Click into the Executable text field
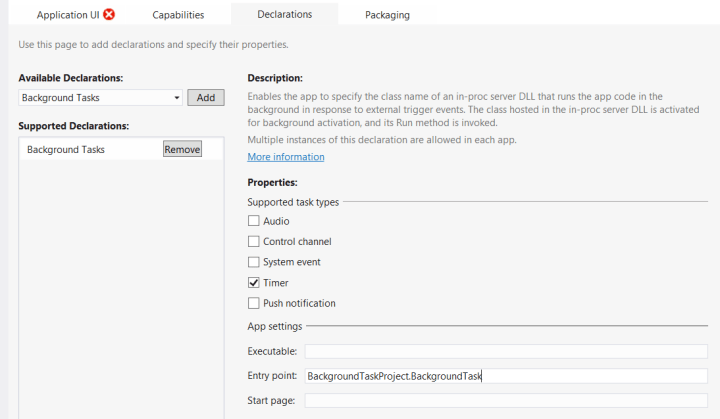 505,351
